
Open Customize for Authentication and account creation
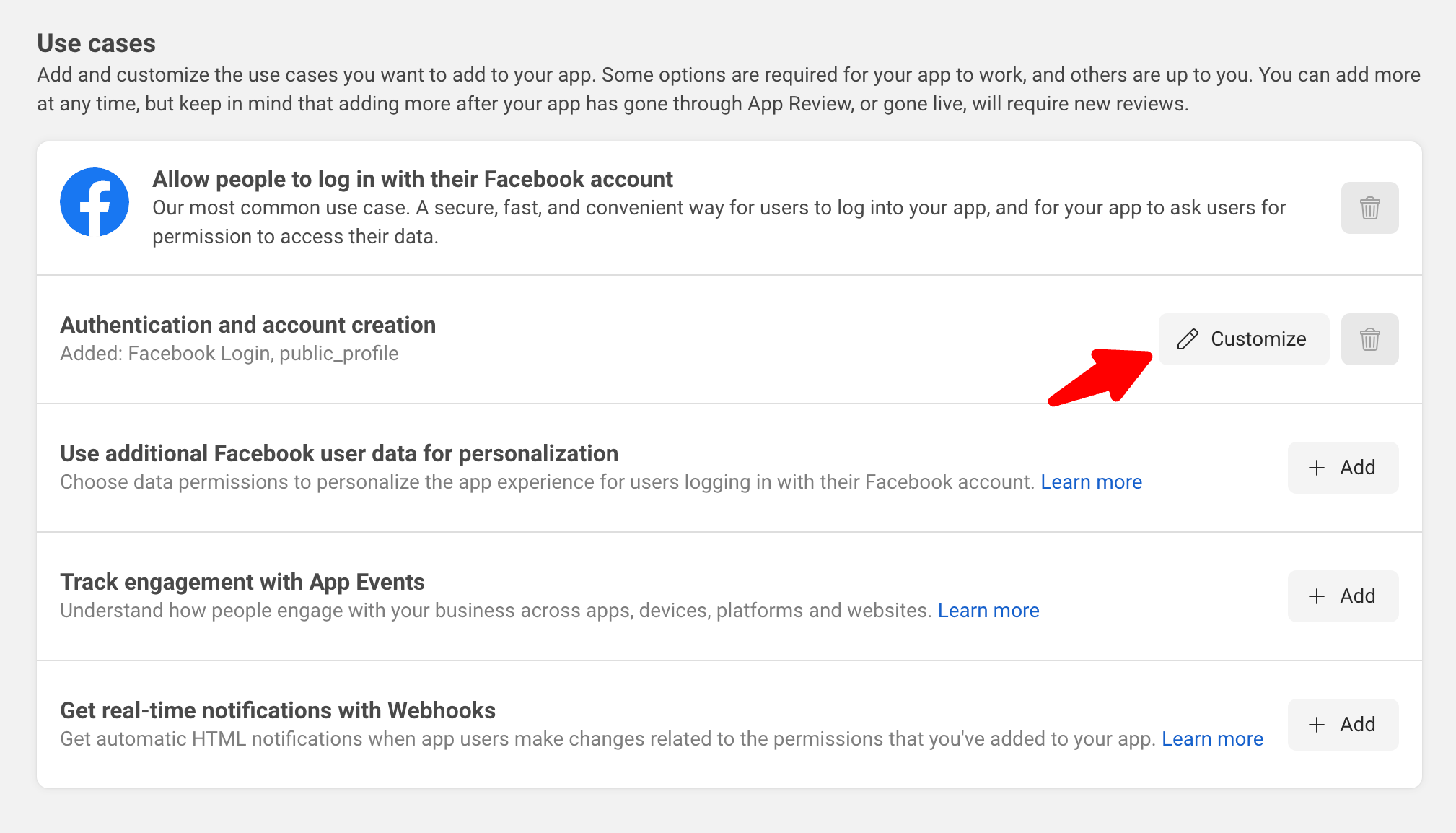(x=1244, y=339)
